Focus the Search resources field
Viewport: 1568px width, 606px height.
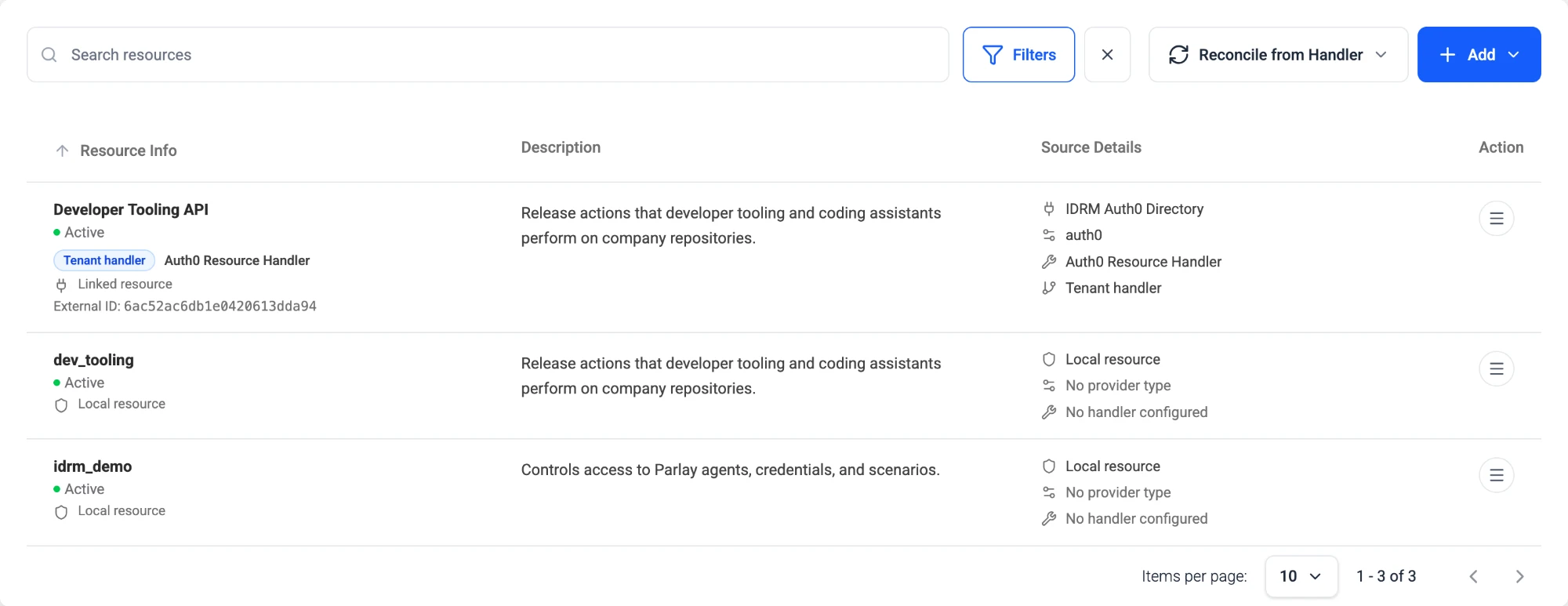point(488,55)
